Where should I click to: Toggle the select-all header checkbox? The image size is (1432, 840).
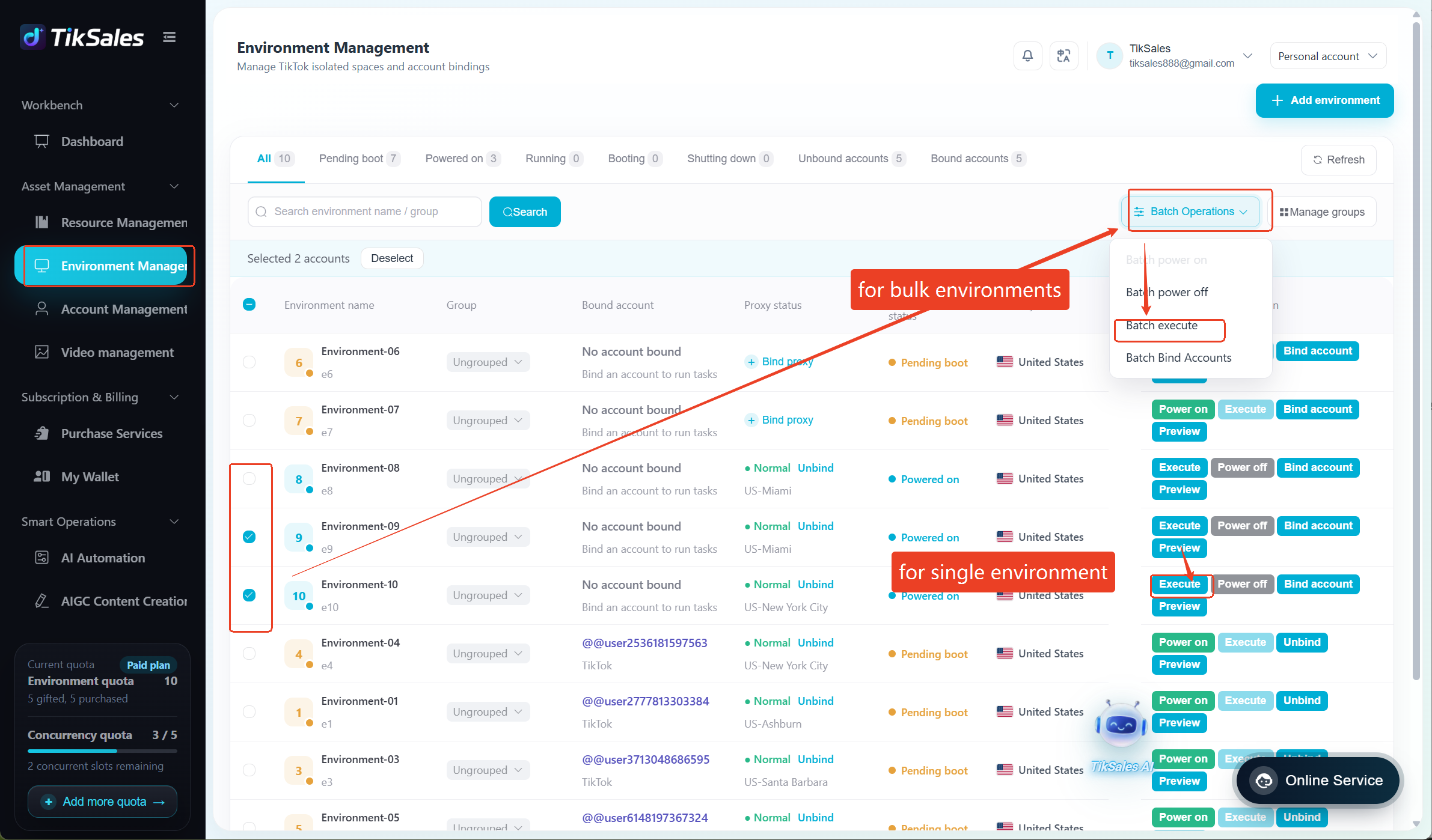click(249, 305)
